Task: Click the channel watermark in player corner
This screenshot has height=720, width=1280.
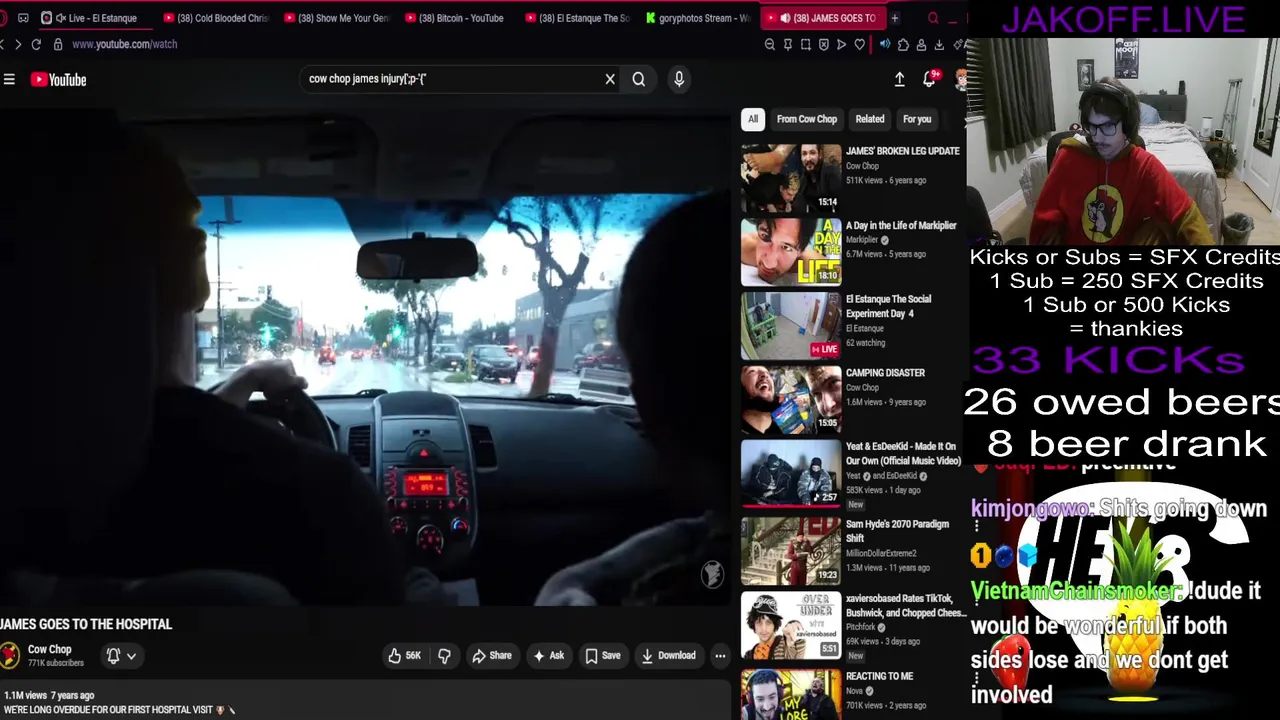Action: tap(711, 574)
